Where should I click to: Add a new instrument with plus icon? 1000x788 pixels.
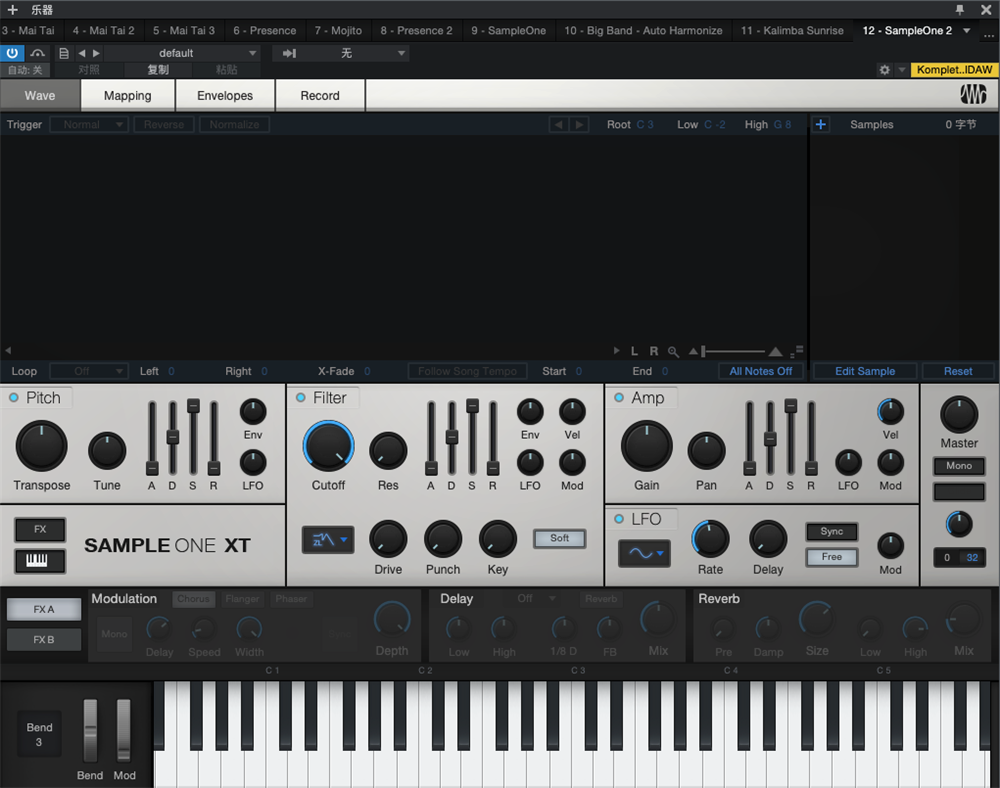coord(12,10)
